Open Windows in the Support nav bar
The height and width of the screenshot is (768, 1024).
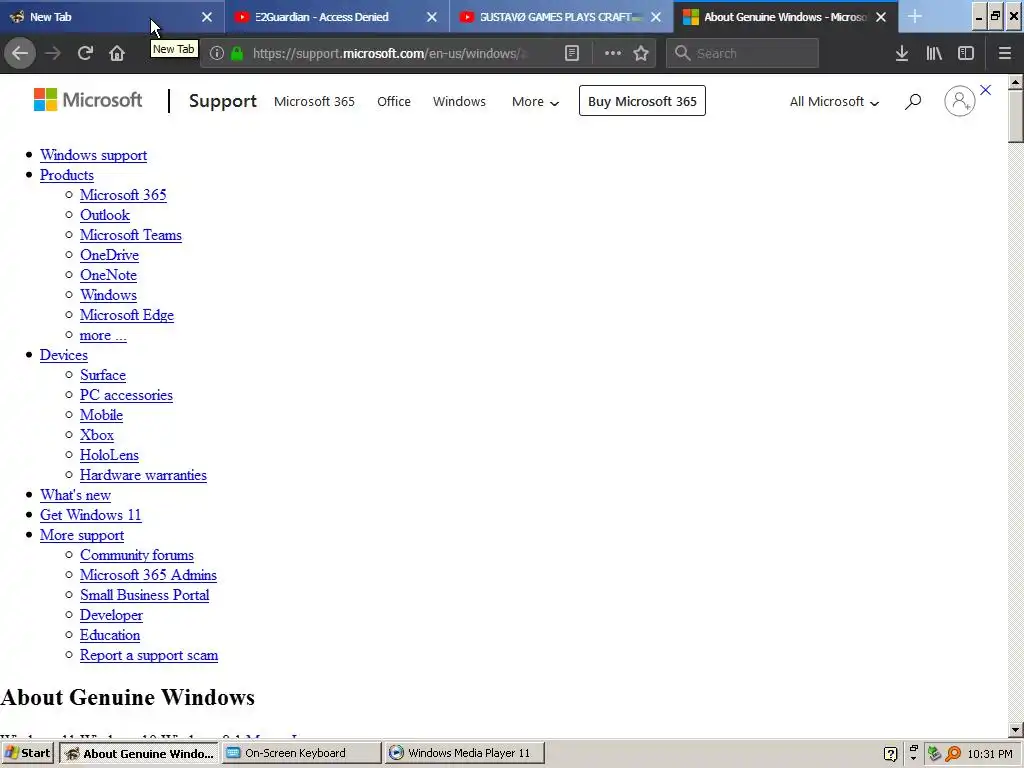click(459, 101)
